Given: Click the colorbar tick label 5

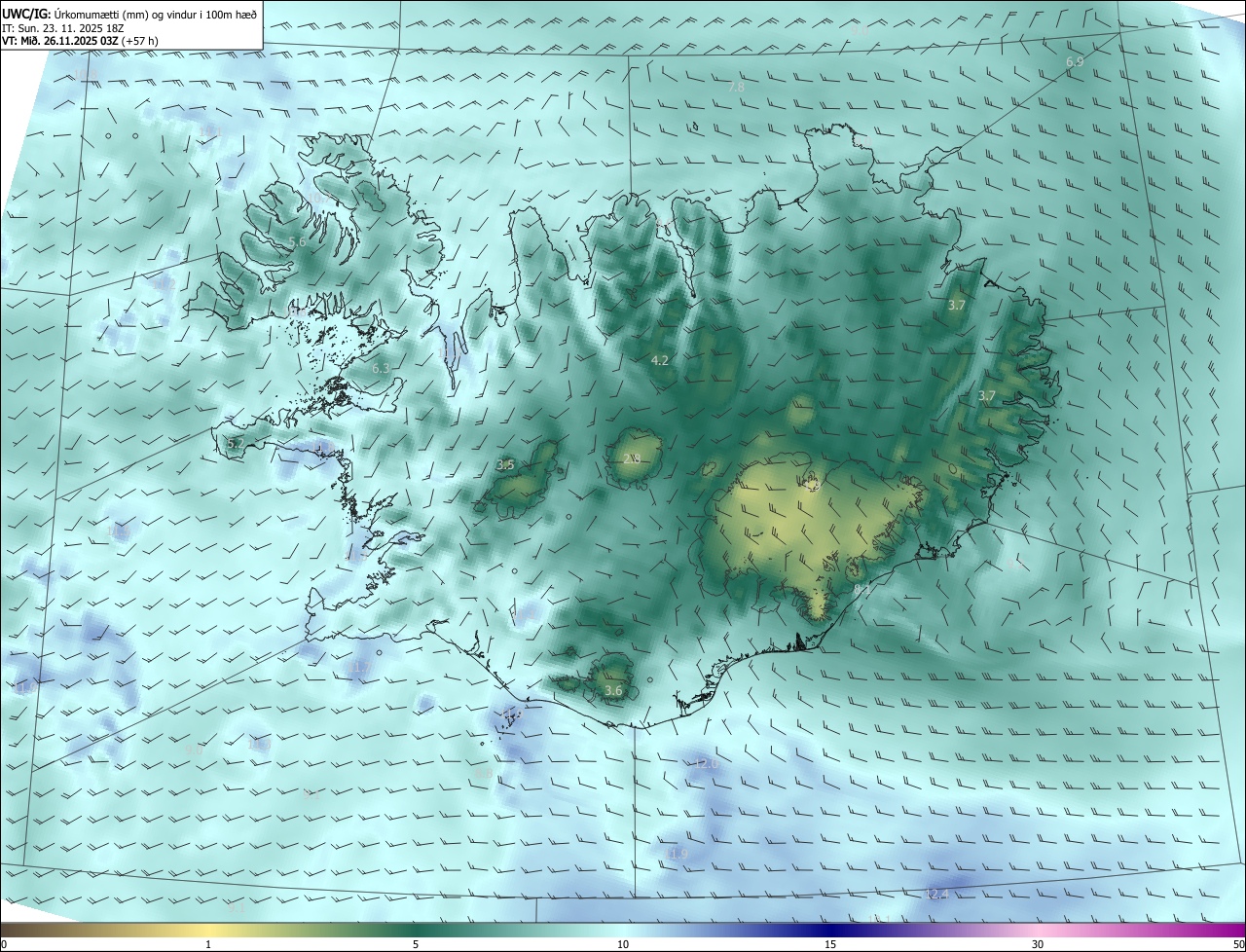Looking at the screenshot, I should [416, 944].
